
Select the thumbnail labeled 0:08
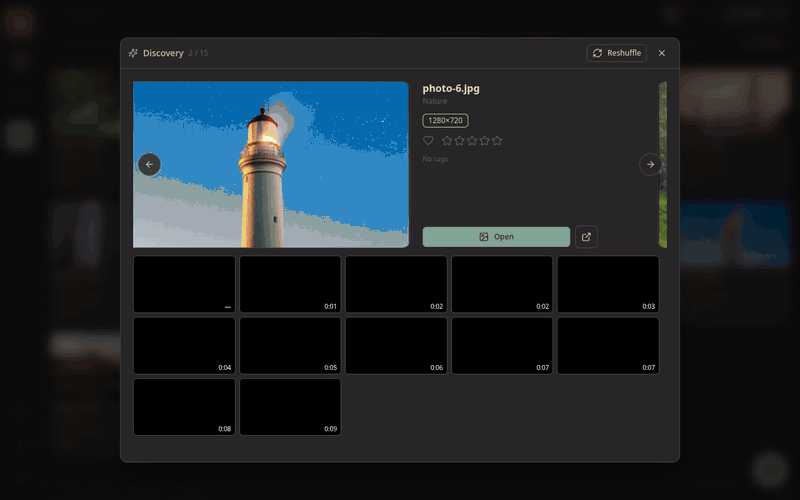tap(184, 407)
